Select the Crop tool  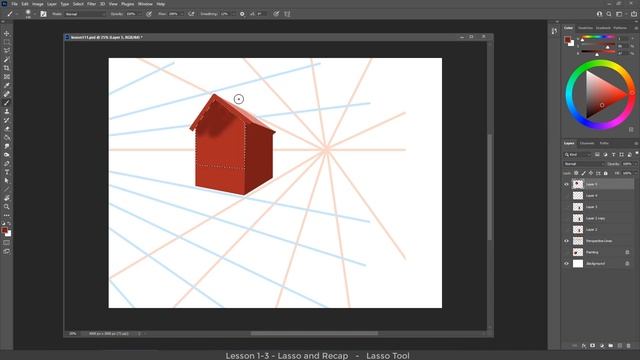tap(7, 68)
